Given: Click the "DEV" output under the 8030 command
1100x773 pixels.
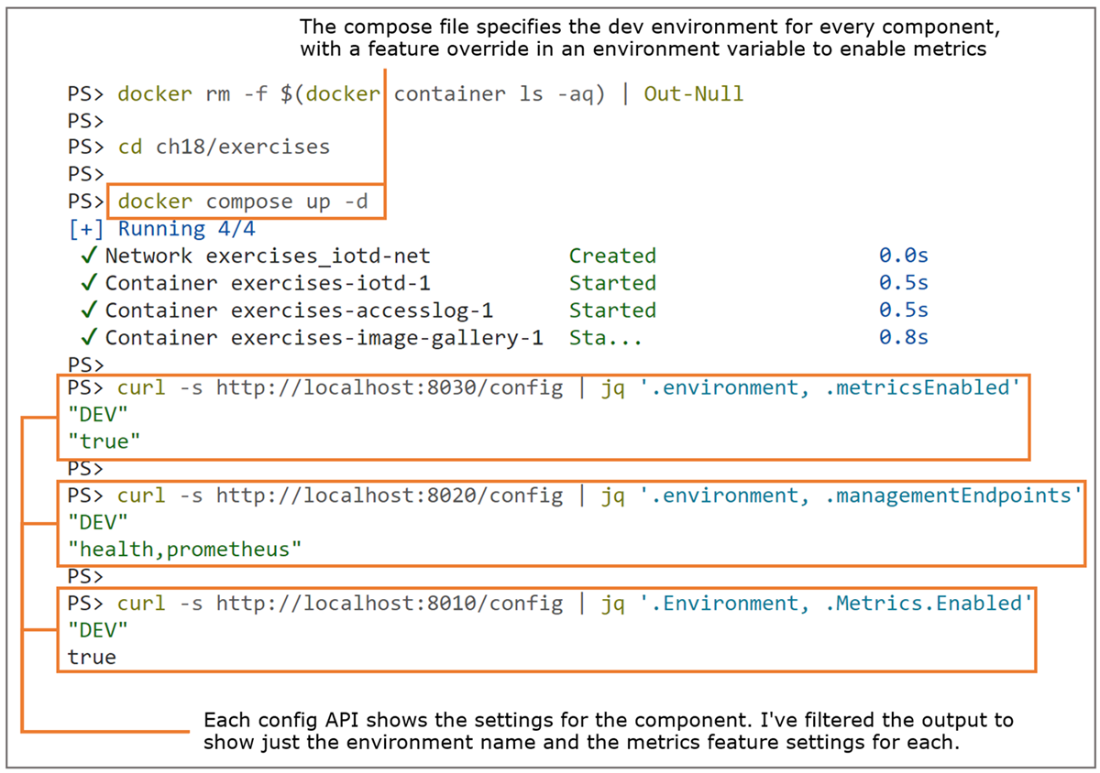Looking at the screenshot, I should [98, 415].
